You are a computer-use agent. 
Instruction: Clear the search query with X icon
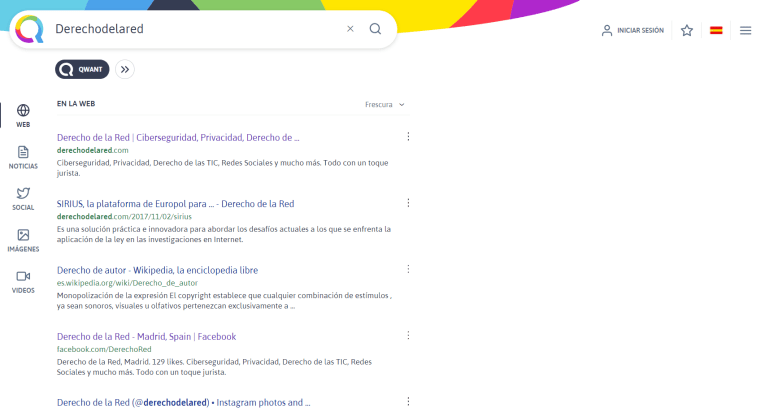350,29
